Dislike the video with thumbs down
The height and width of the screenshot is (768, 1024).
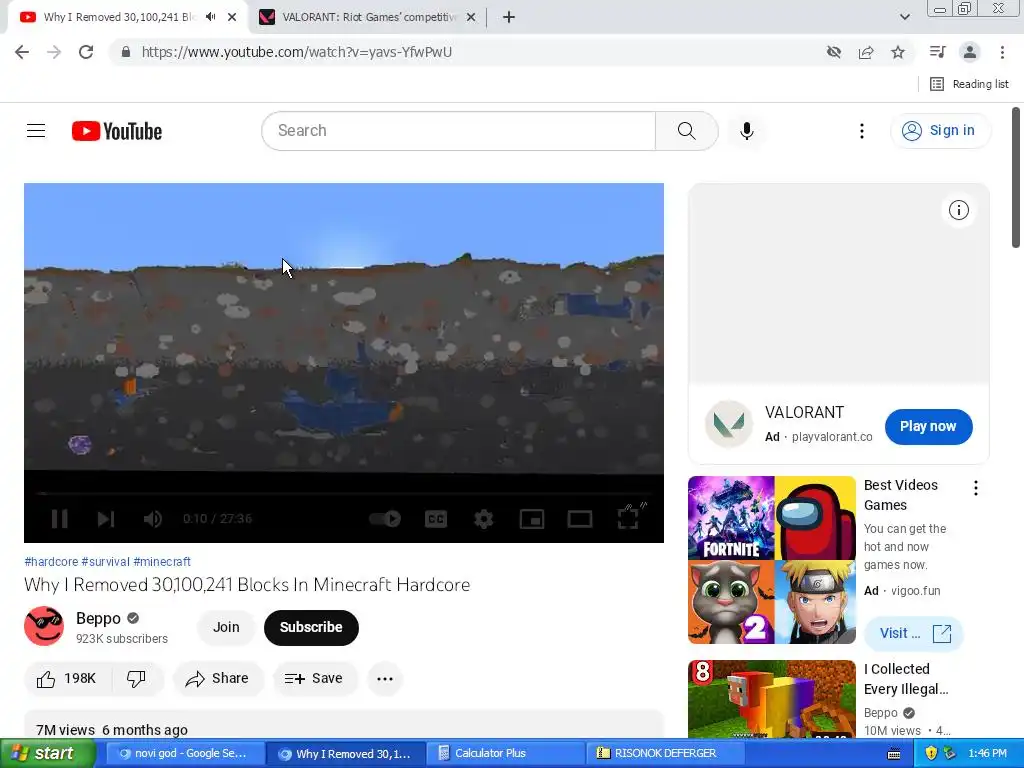point(136,679)
